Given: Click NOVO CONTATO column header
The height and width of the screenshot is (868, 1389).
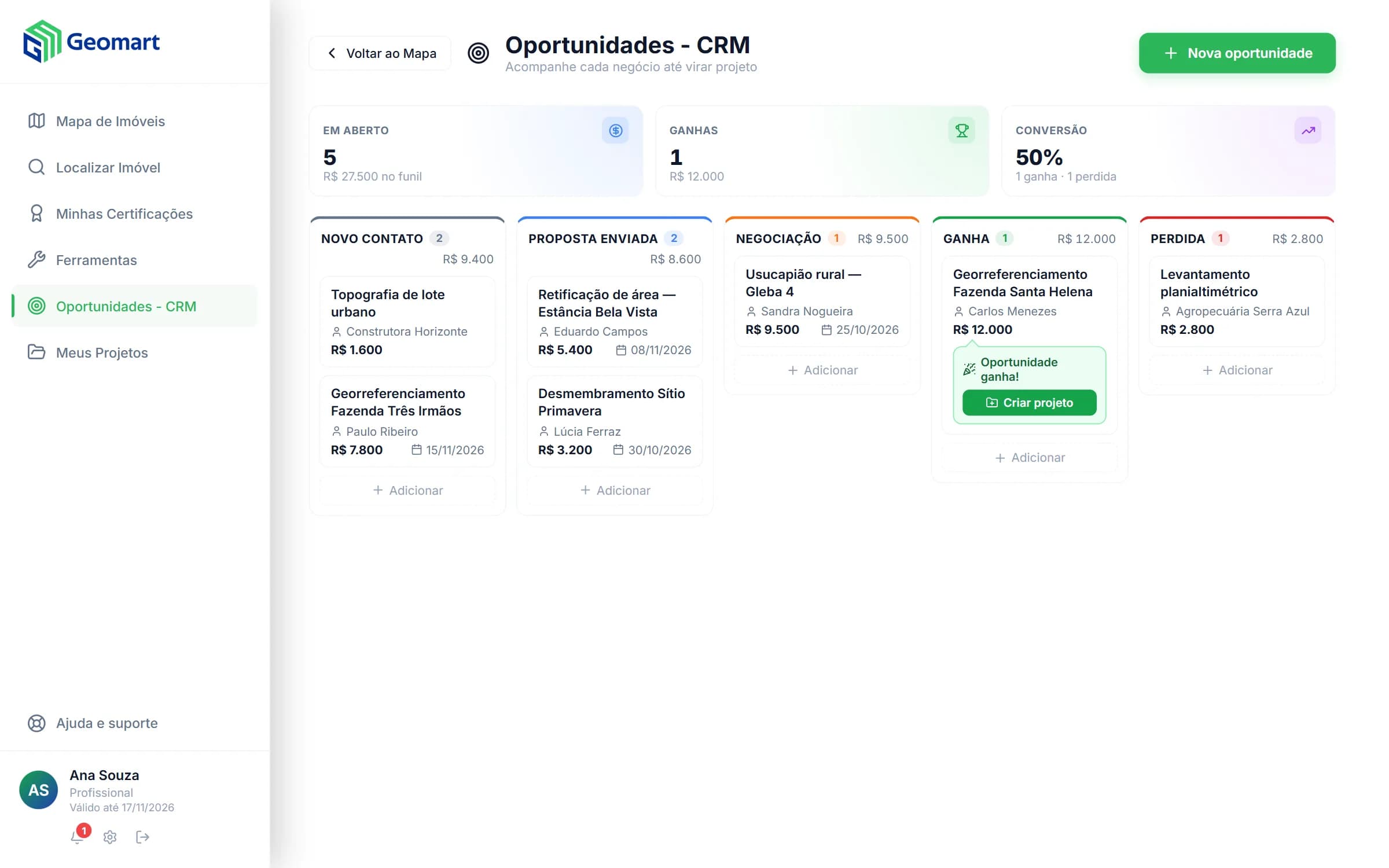Looking at the screenshot, I should coord(372,238).
